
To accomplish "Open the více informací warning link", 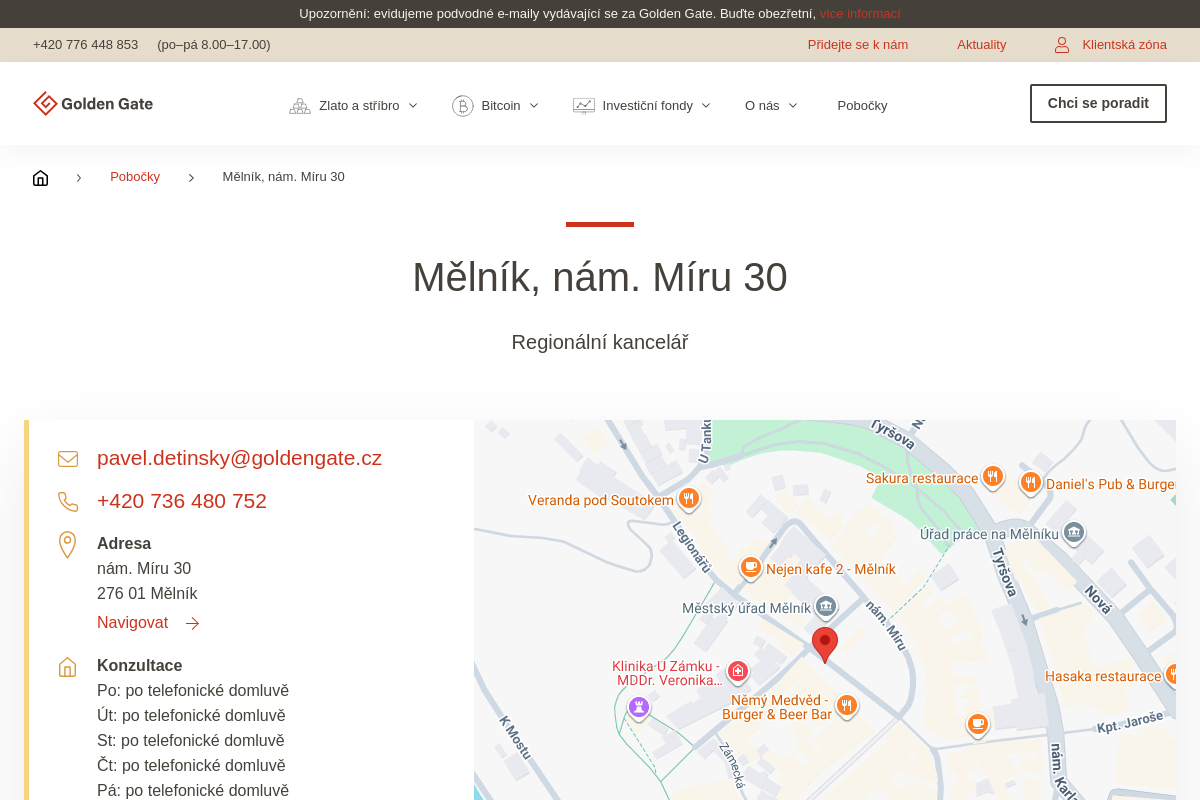I will pos(859,14).
